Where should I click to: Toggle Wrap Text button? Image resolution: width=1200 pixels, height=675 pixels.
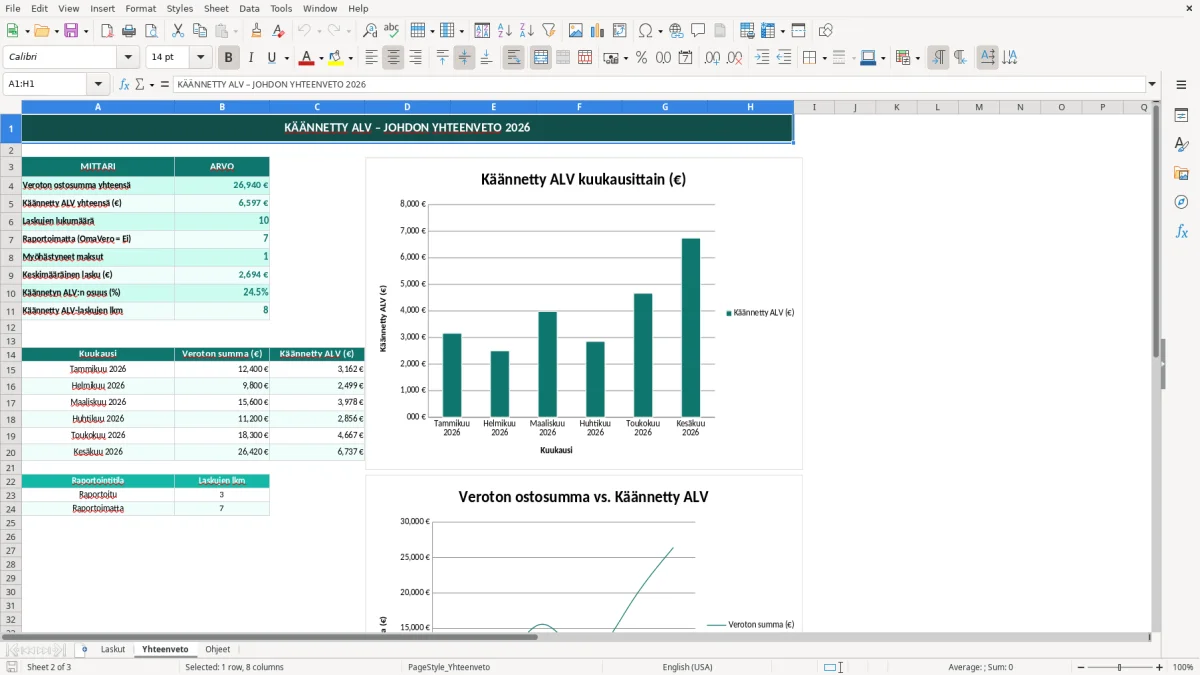point(514,58)
